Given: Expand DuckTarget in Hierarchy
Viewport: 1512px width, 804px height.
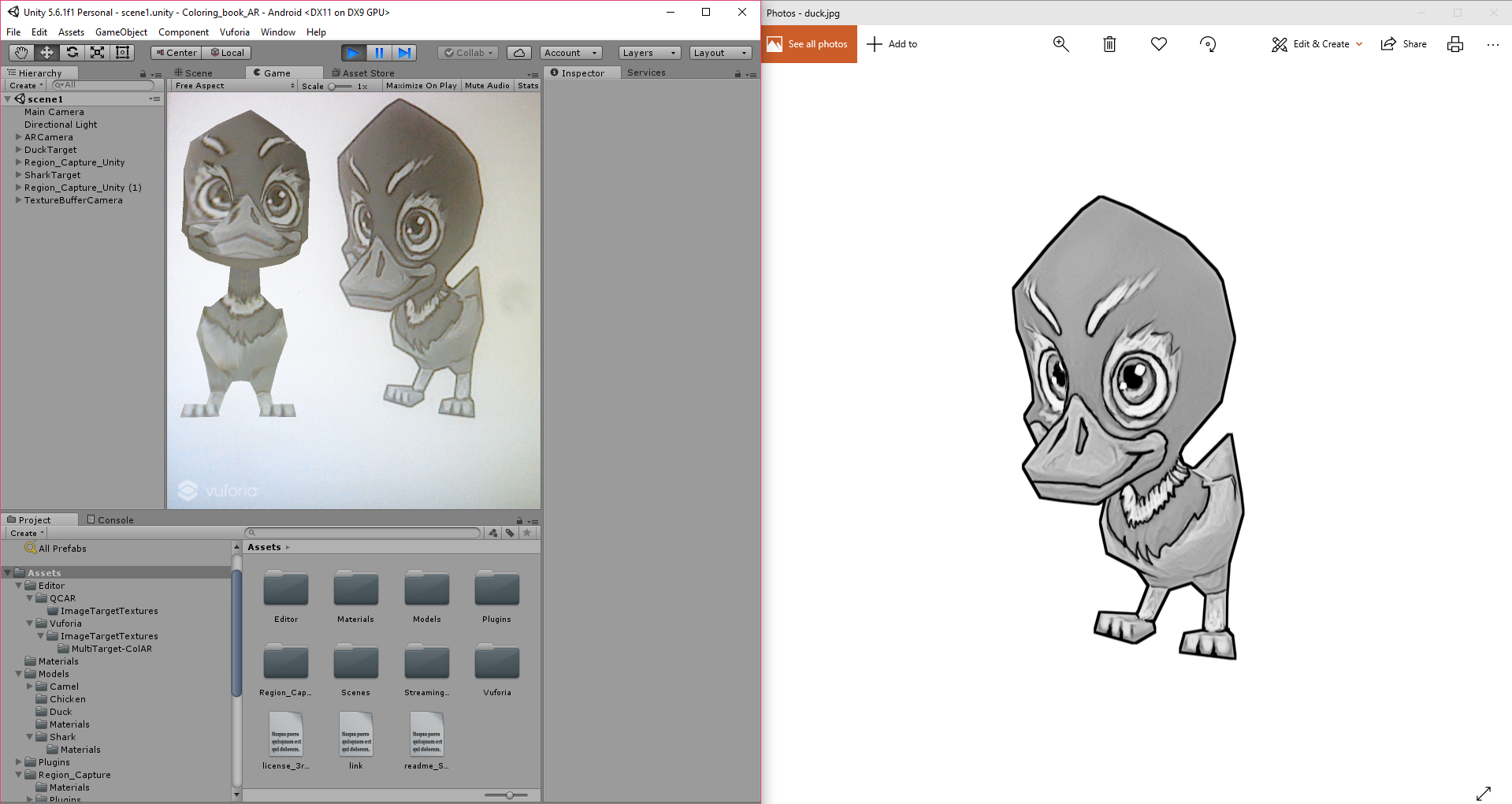Looking at the screenshot, I should (19, 150).
